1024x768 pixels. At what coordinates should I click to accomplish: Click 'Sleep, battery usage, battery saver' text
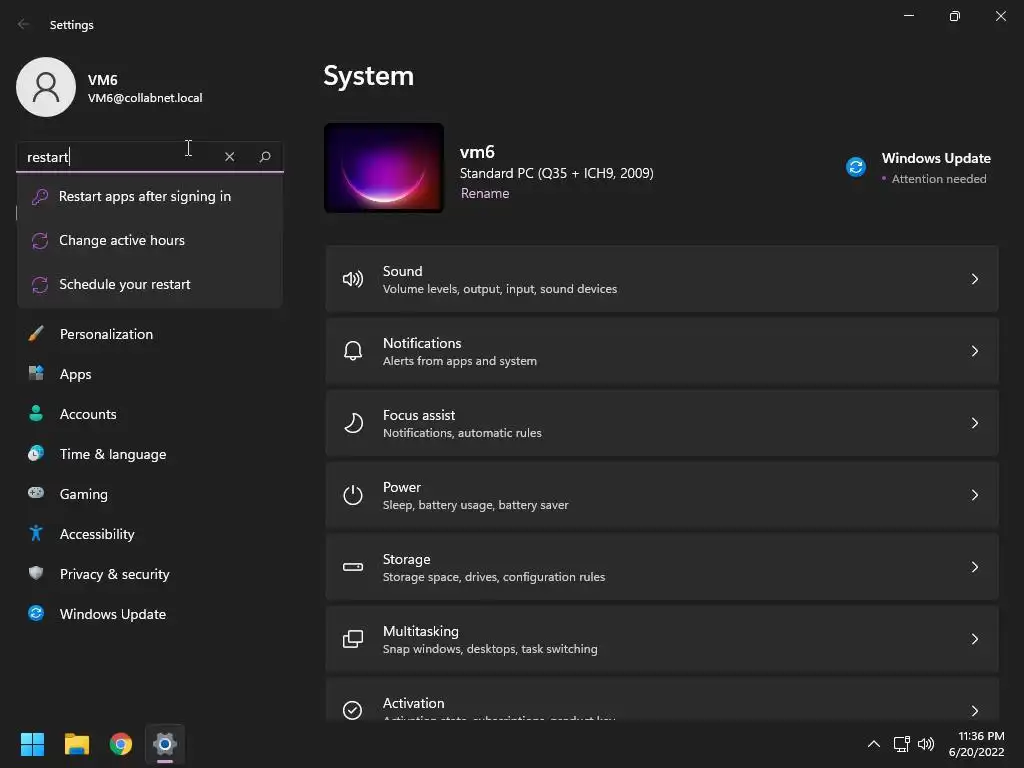pos(475,505)
